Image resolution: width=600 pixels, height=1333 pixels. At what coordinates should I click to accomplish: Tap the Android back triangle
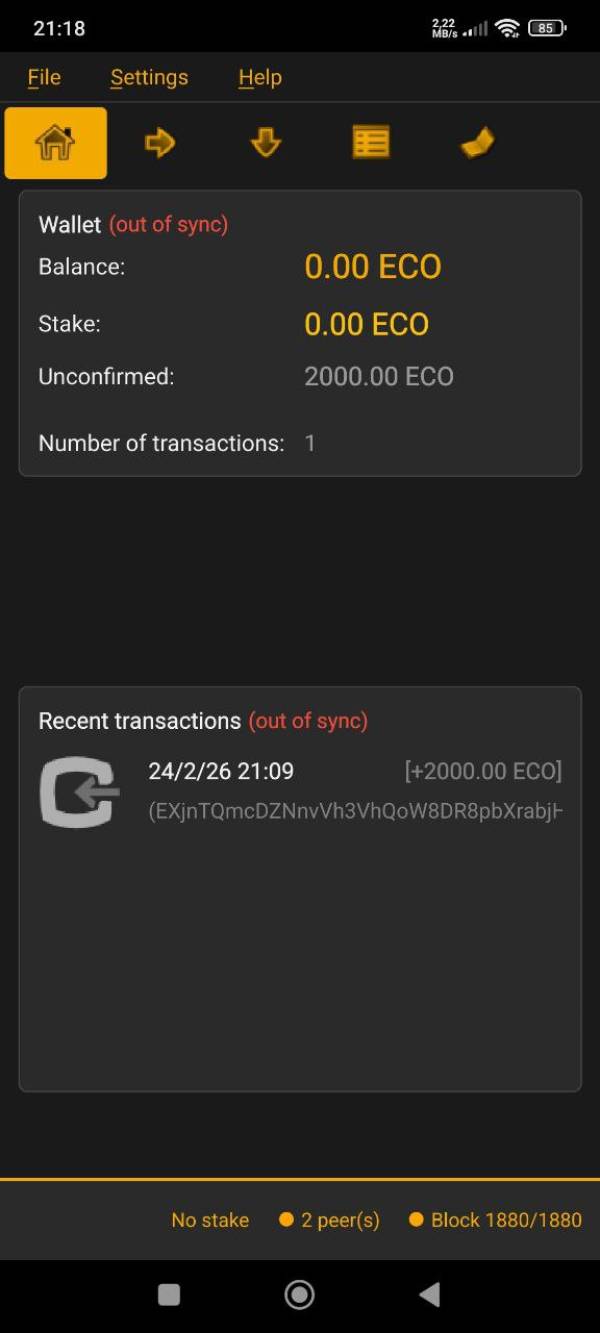430,1295
